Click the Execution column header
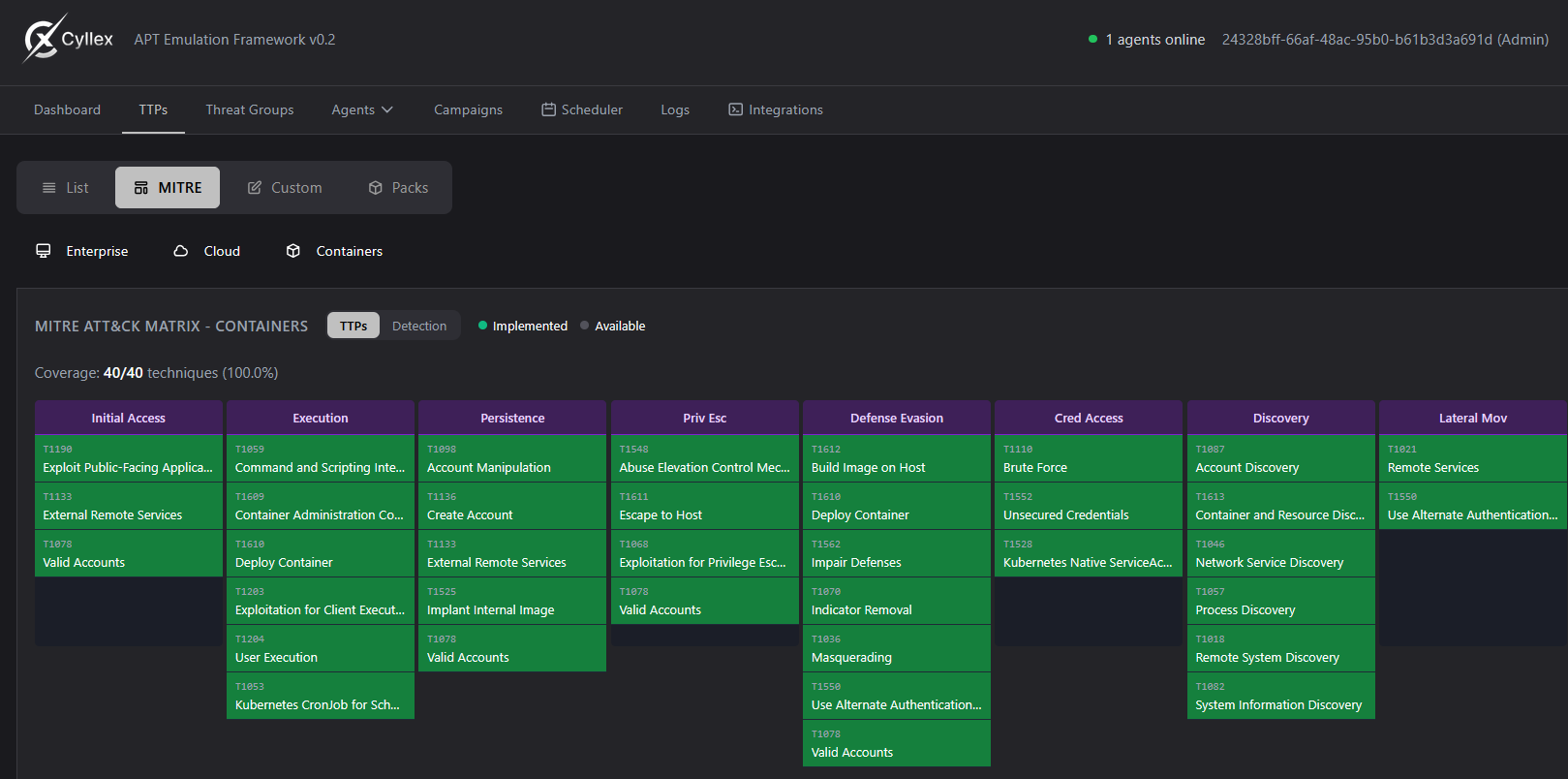1568x779 pixels. pyautogui.click(x=321, y=418)
